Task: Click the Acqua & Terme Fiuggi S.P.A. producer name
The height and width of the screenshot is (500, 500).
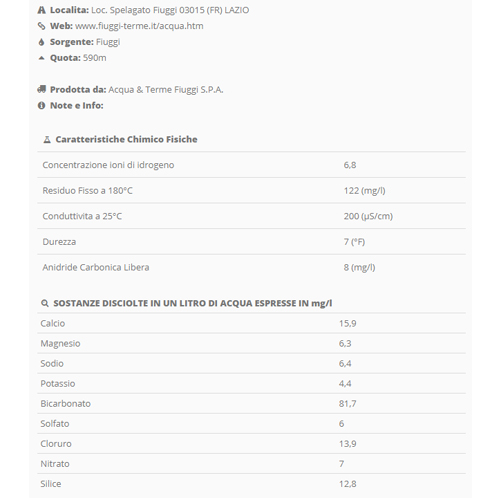Action: [166, 89]
